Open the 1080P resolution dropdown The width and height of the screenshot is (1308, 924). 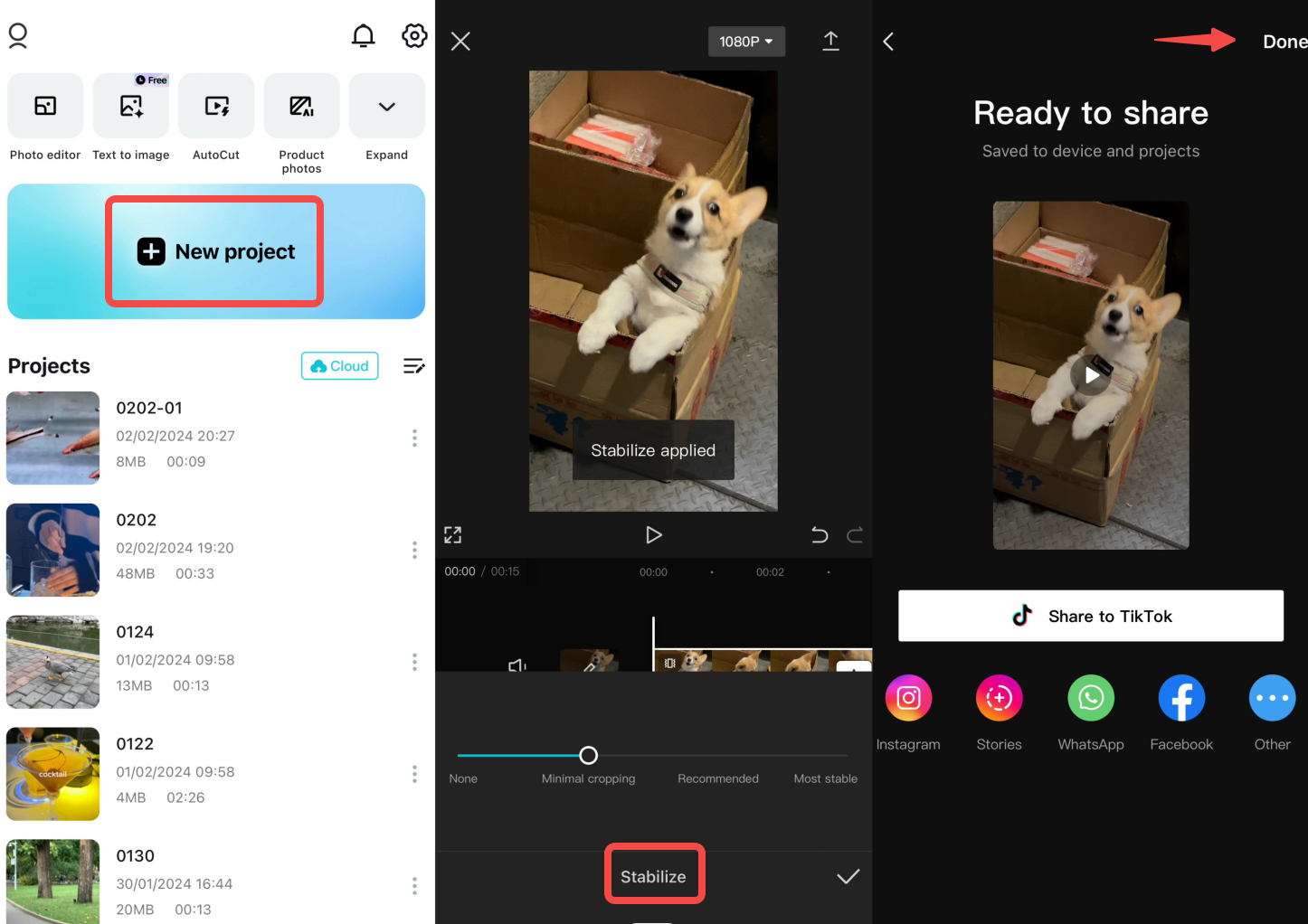pyautogui.click(x=746, y=41)
